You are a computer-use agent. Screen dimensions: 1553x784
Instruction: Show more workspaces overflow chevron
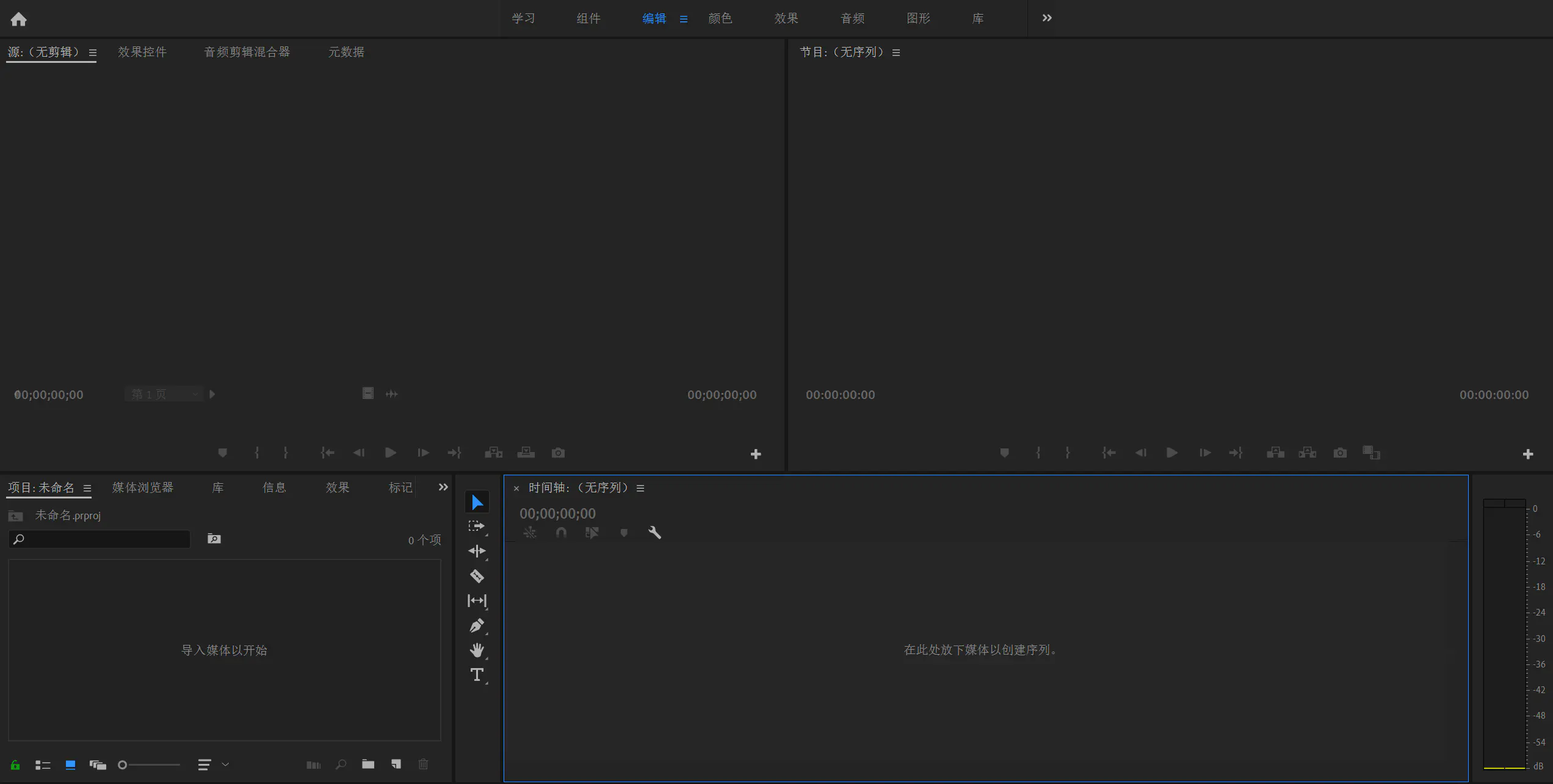tap(1047, 18)
